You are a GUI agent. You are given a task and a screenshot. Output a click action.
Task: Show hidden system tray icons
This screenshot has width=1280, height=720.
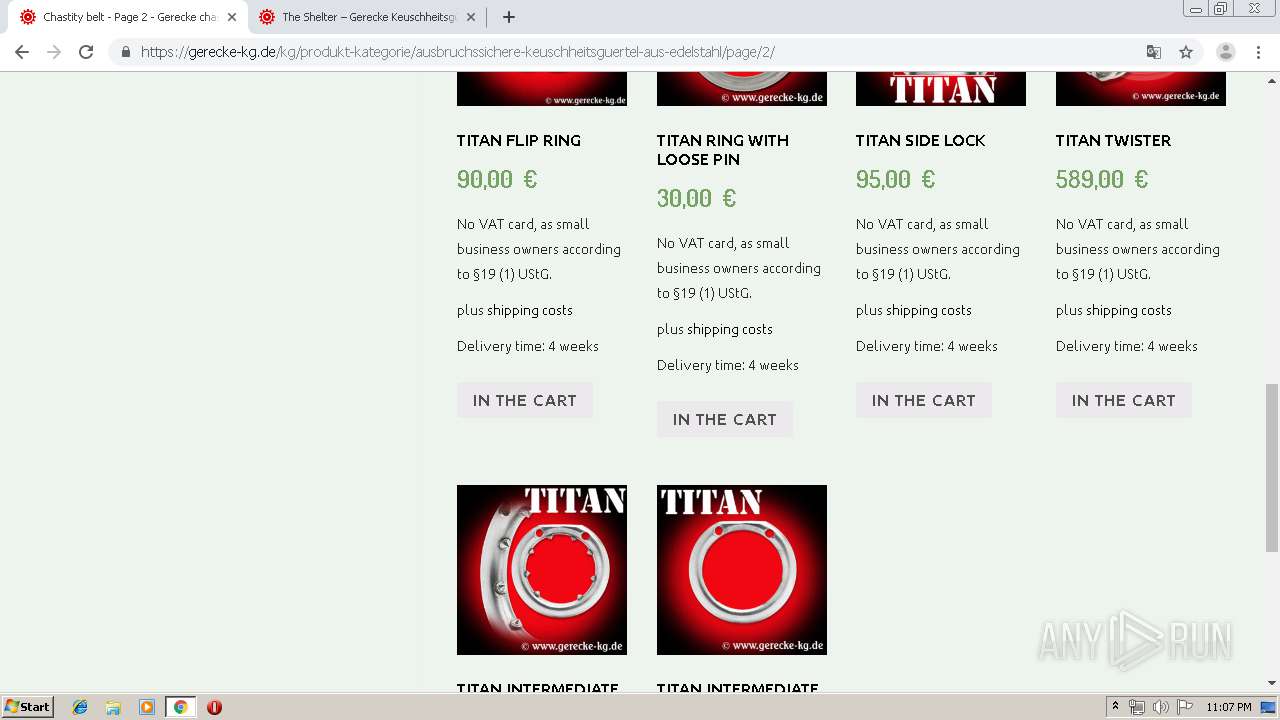click(x=1116, y=707)
